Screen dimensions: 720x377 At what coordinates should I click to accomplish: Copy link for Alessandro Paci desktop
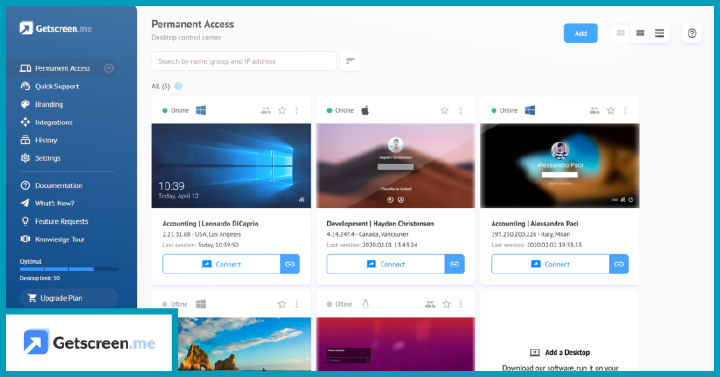pos(619,264)
